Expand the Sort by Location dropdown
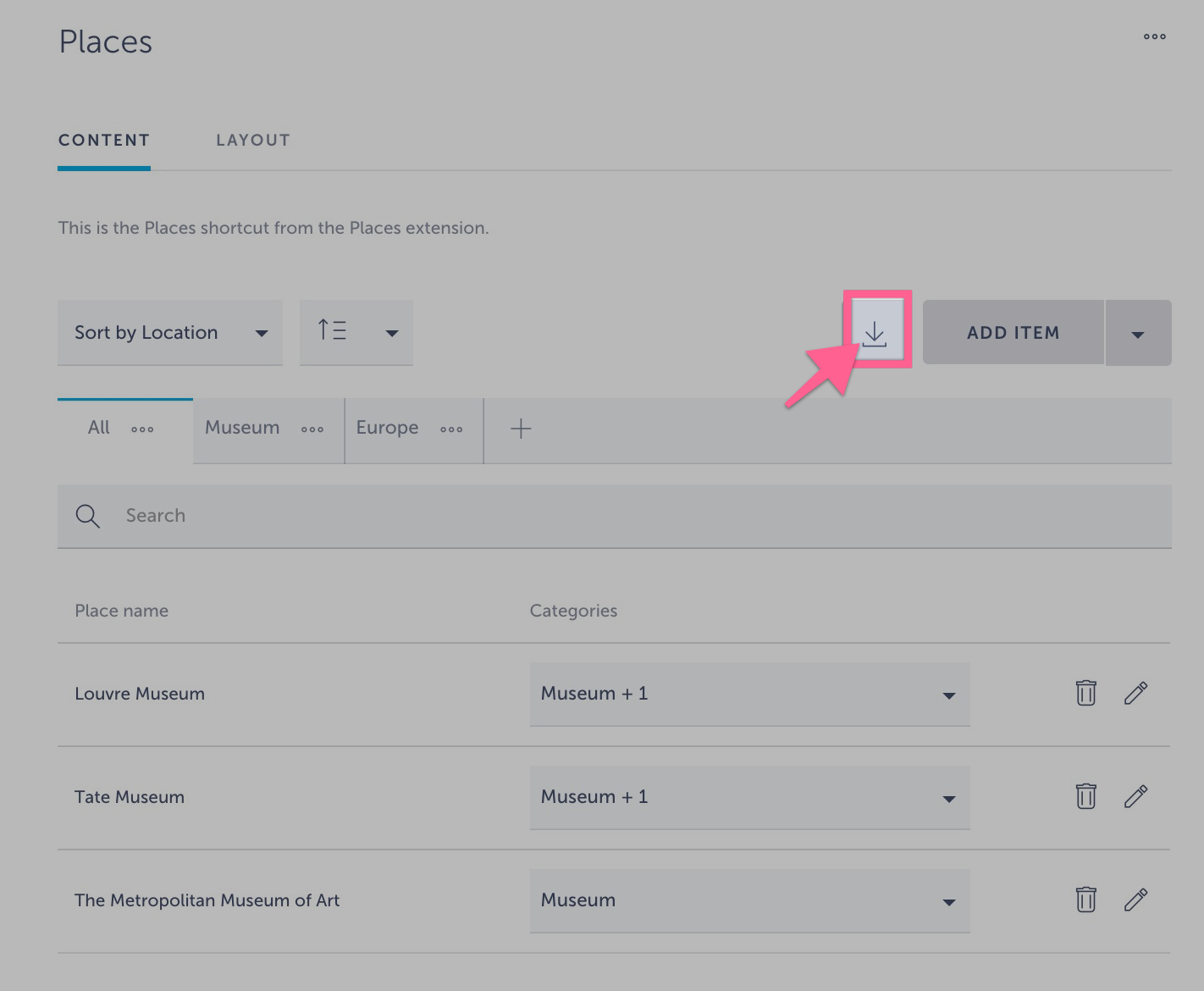The height and width of the screenshot is (991, 1204). click(170, 333)
